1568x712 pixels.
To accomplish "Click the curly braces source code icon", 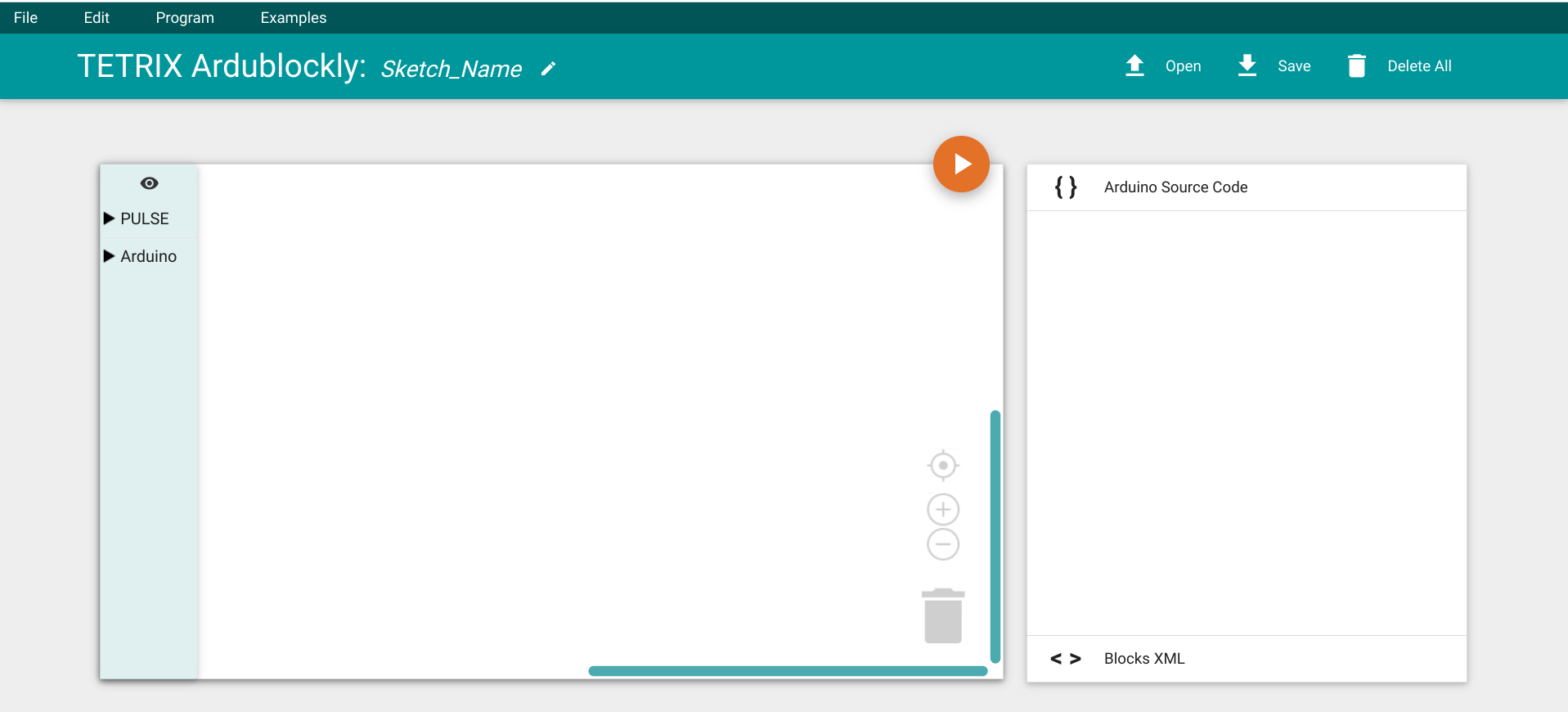I will [x=1066, y=187].
